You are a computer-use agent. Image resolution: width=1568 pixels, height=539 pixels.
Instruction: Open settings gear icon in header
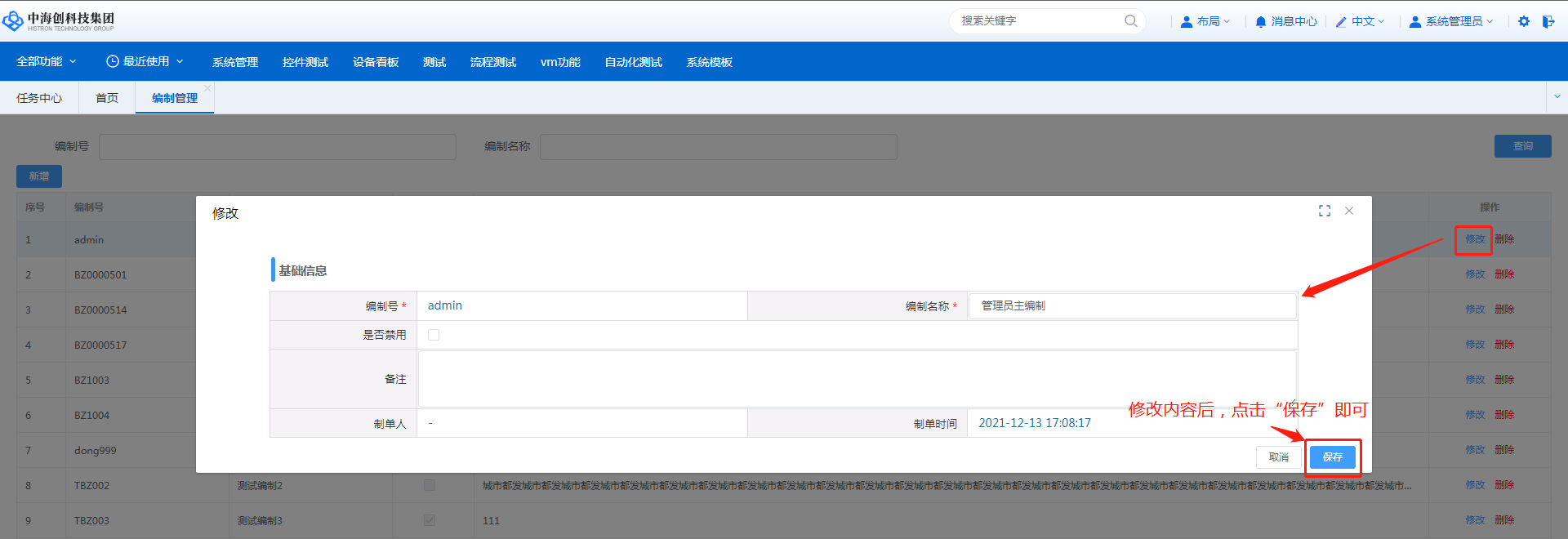point(1524,21)
